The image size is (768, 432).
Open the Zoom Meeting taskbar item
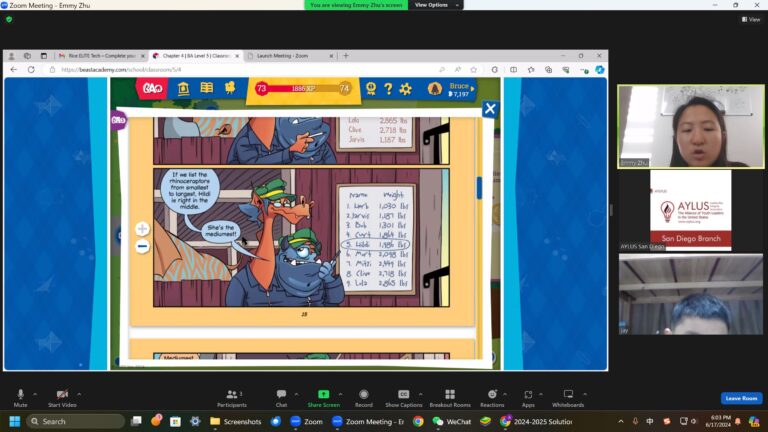(368, 421)
